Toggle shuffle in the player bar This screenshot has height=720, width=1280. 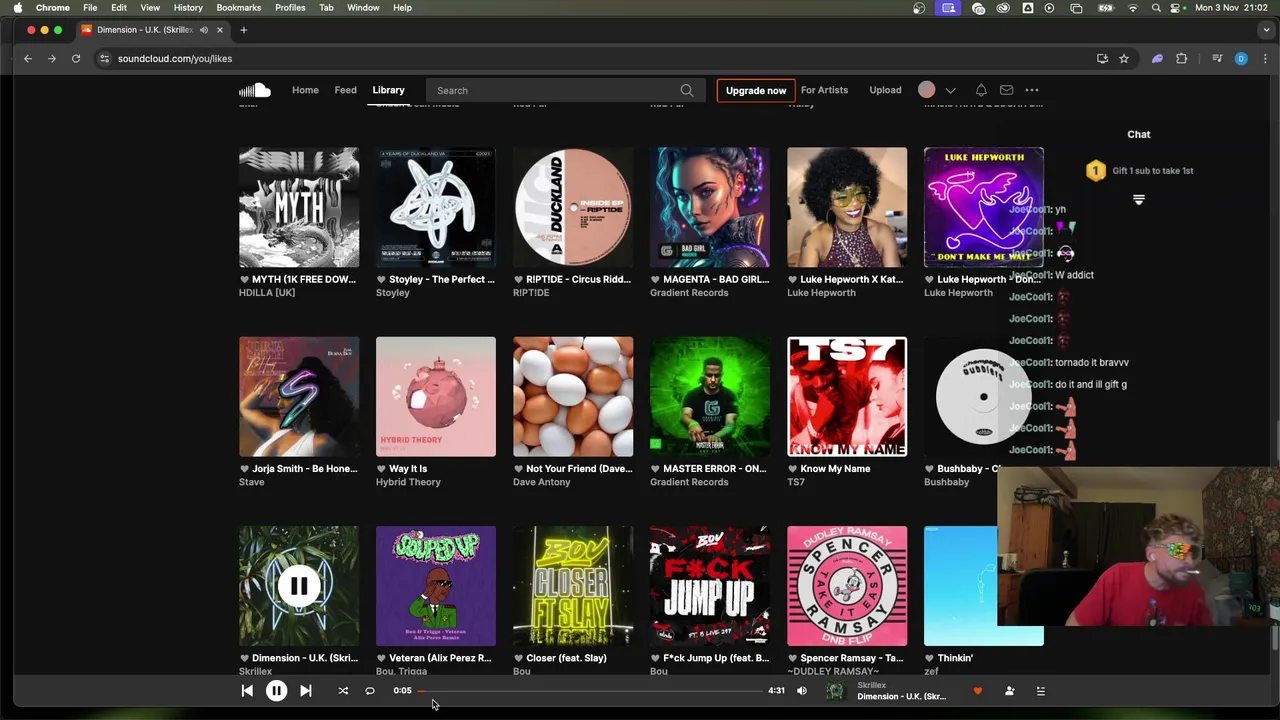point(343,690)
